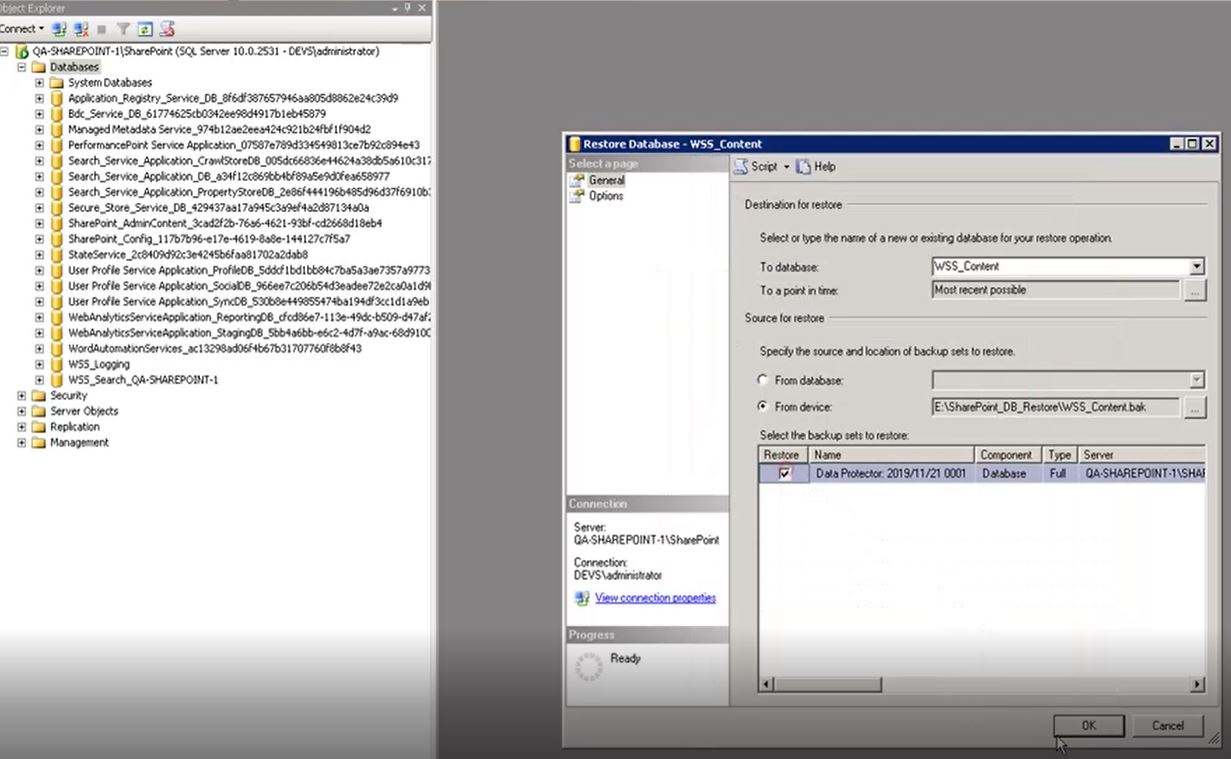
Task: Click the Refresh icon in Object Explorer
Action: point(146,29)
